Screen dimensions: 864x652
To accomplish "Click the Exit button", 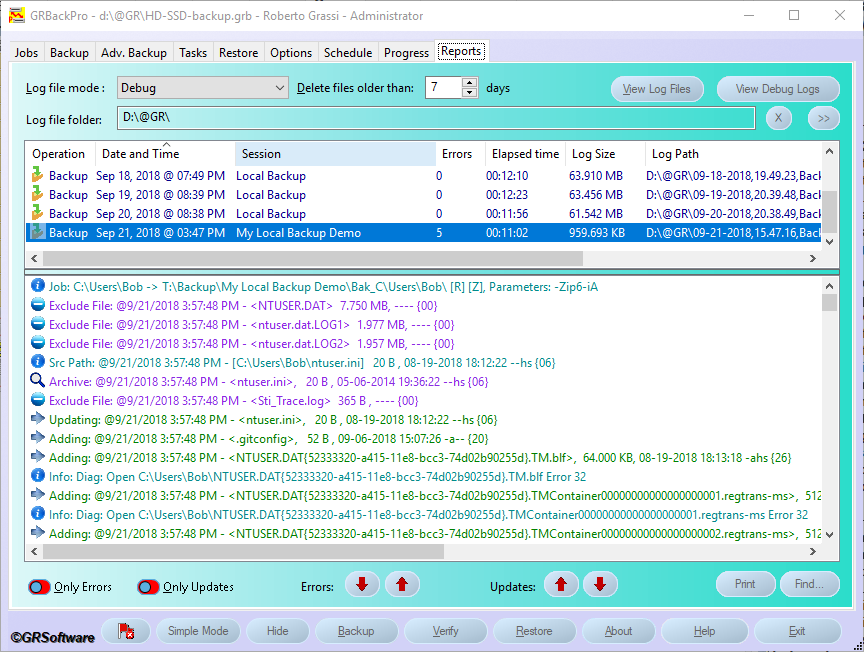I will click(x=797, y=631).
